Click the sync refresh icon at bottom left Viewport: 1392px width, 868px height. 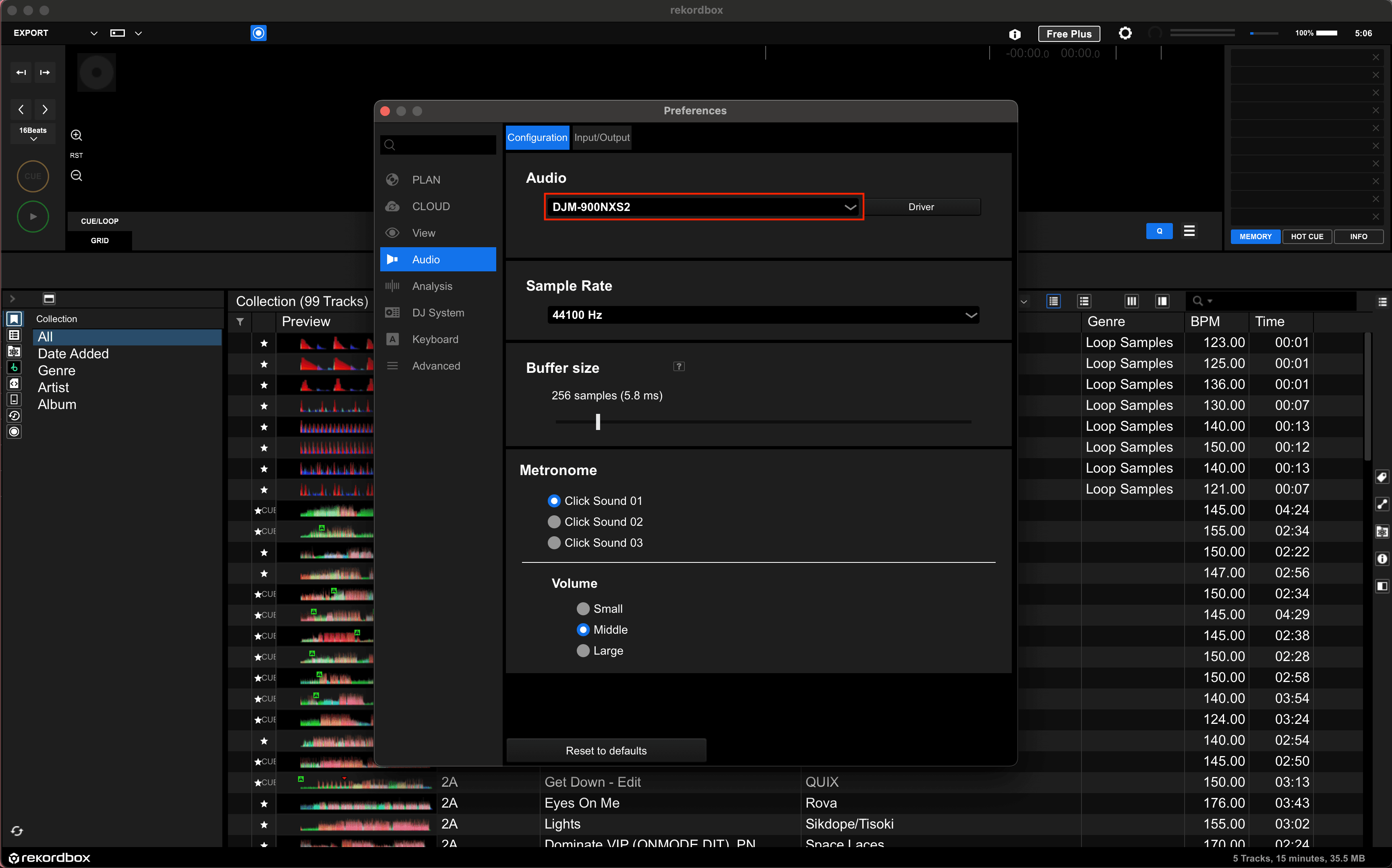point(17,831)
